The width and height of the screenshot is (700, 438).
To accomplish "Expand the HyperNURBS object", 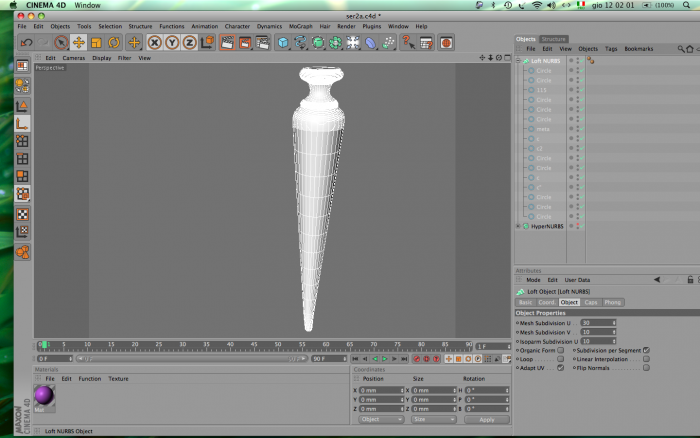I will click(518, 226).
